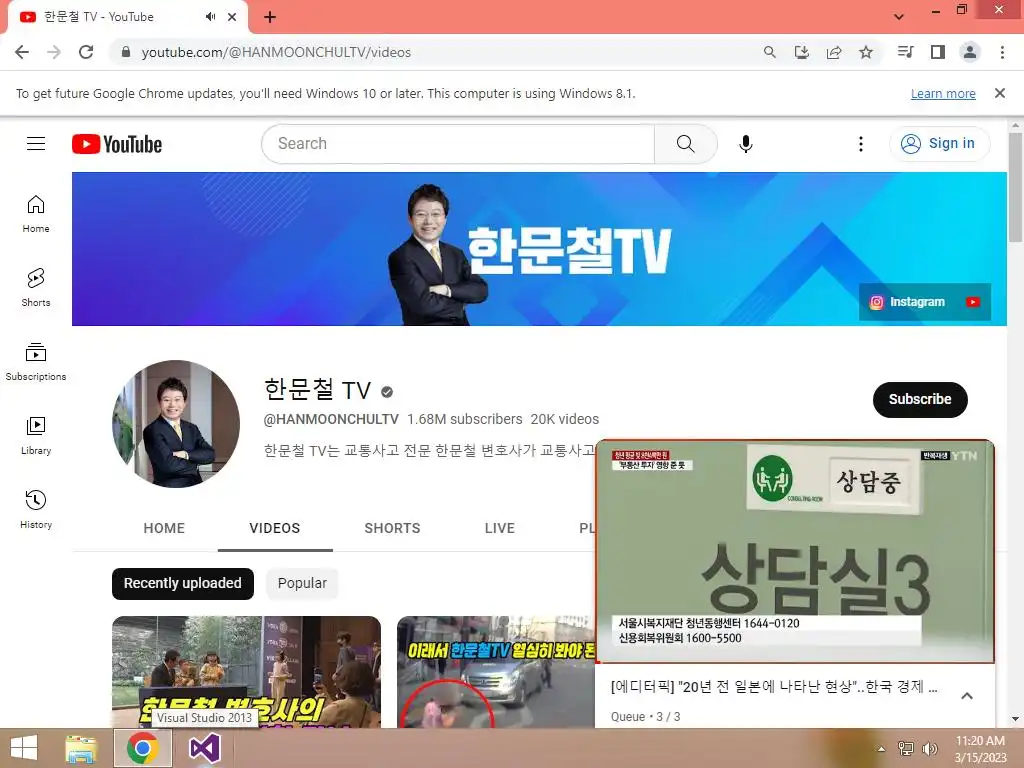Open first video thumbnail with 한문철 변호사의
Screen dimensions: 1024x768
pos(246,672)
